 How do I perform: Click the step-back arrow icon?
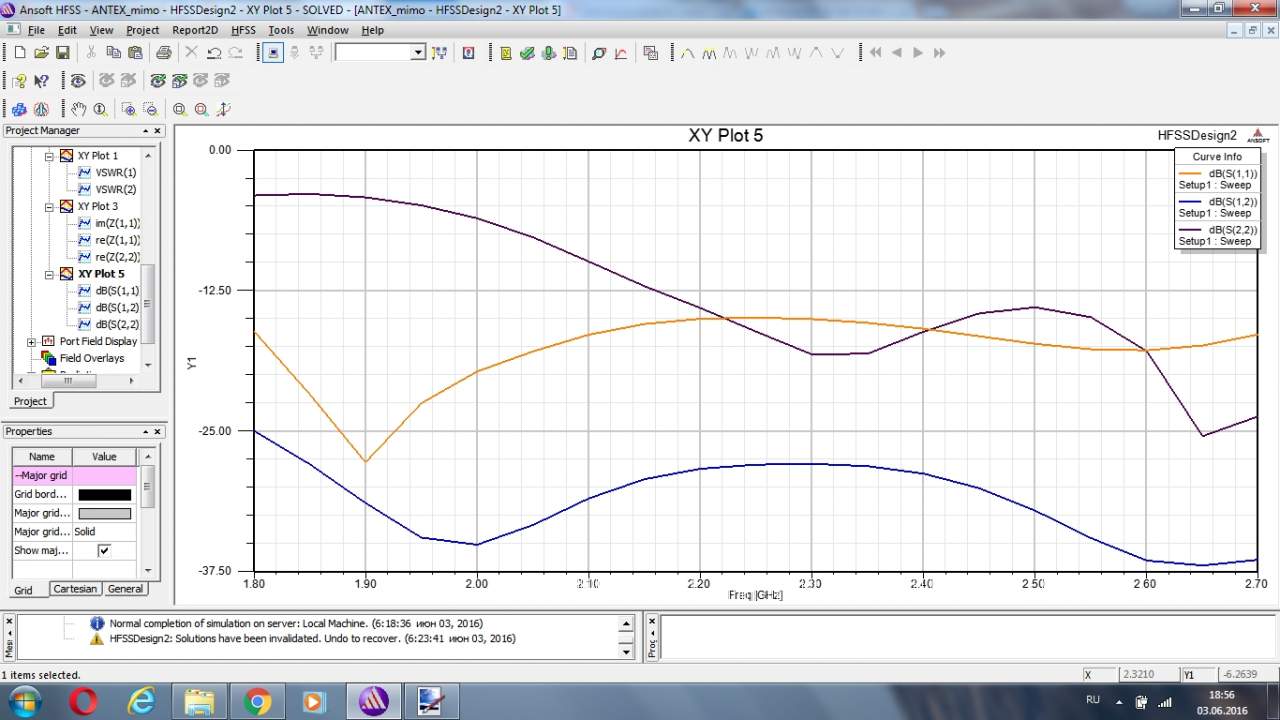[x=896, y=53]
